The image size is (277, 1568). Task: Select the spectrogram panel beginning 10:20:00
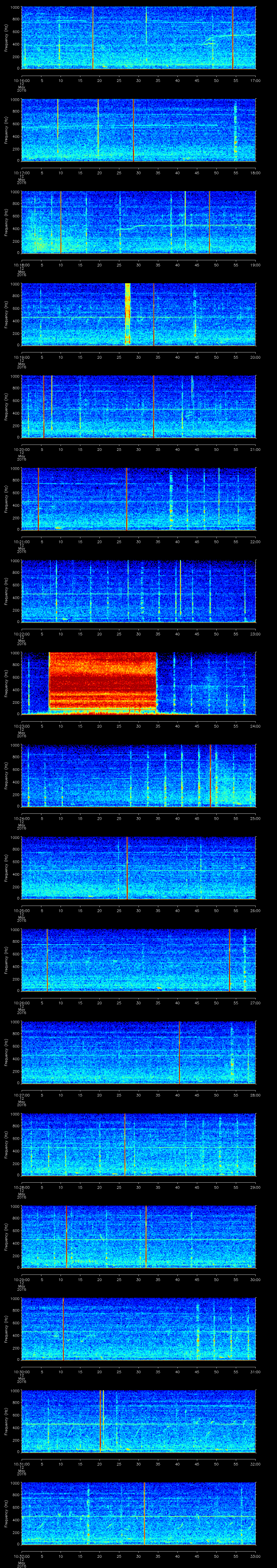coord(138,407)
